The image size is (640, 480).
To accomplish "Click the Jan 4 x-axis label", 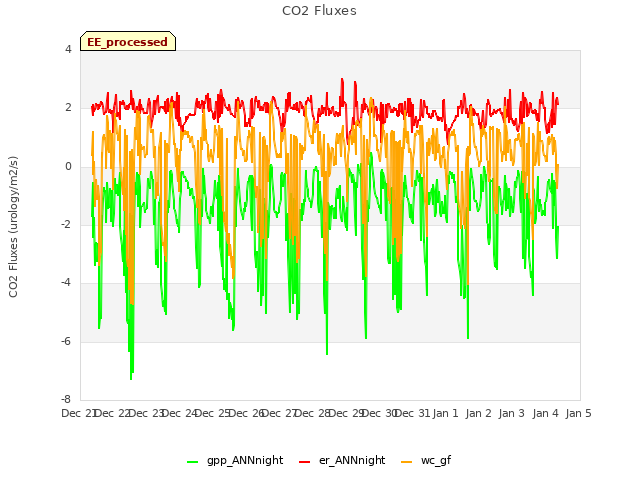I will click(545, 413).
